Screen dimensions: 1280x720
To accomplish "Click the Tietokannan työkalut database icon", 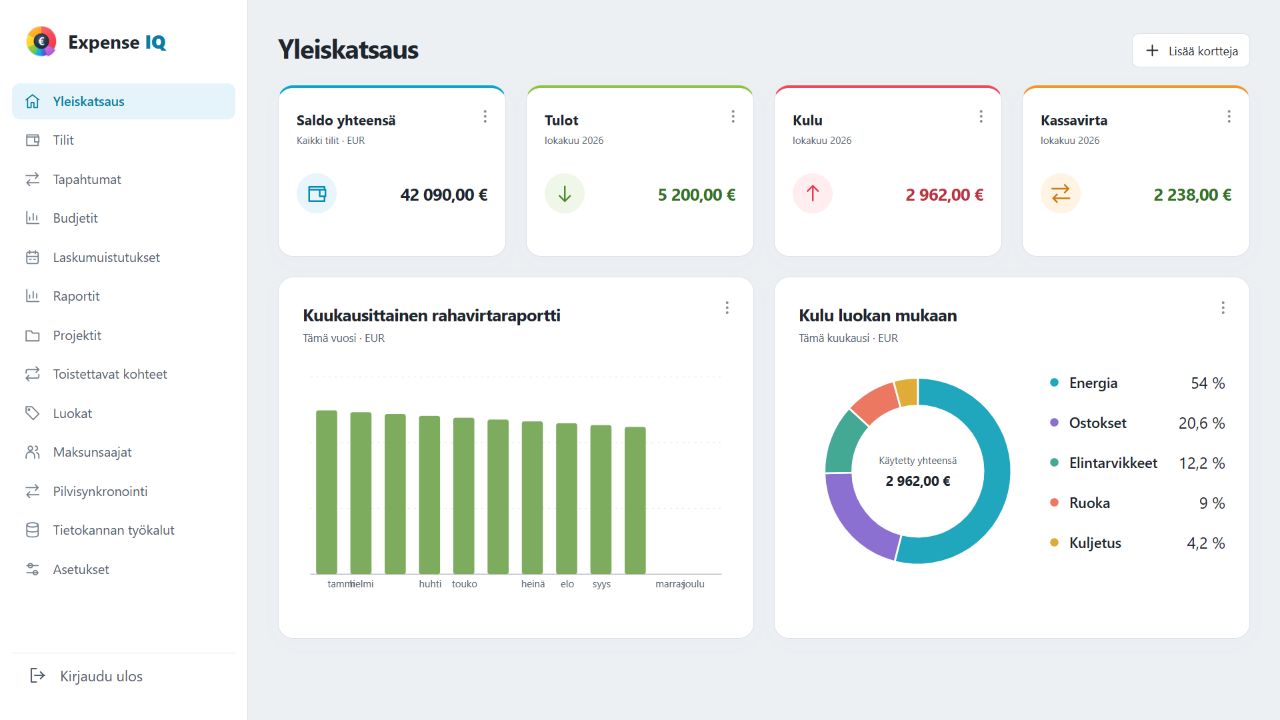I will click(33, 530).
